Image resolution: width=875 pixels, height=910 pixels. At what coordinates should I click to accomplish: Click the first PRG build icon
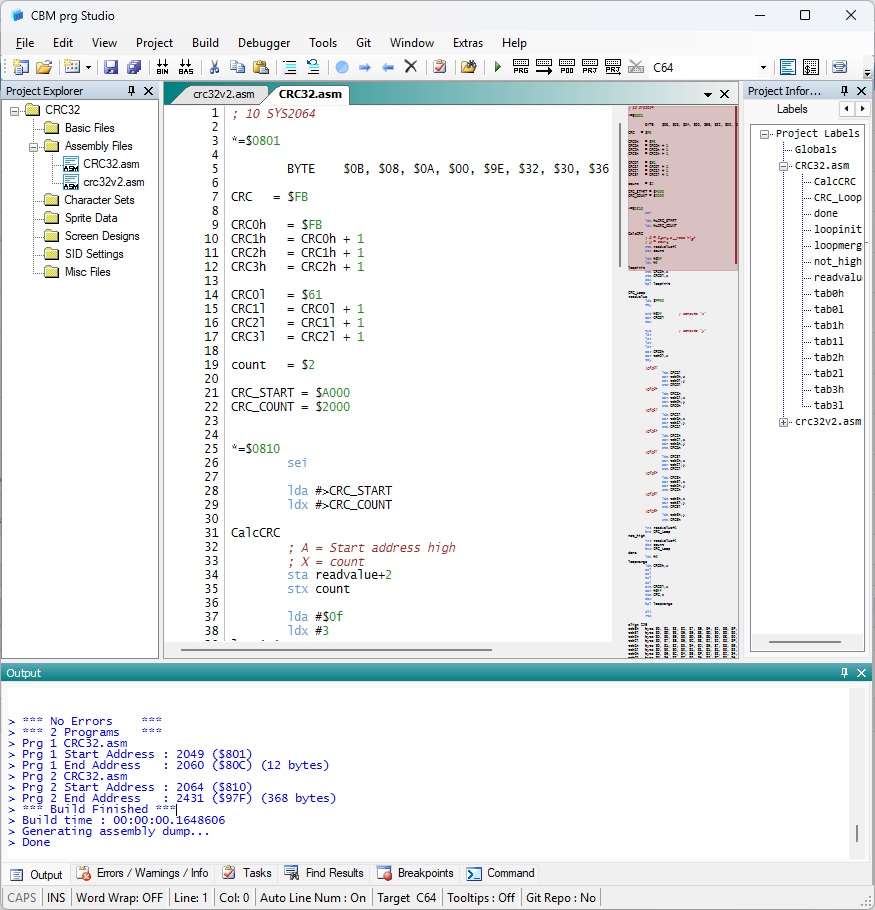click(521, 67)
